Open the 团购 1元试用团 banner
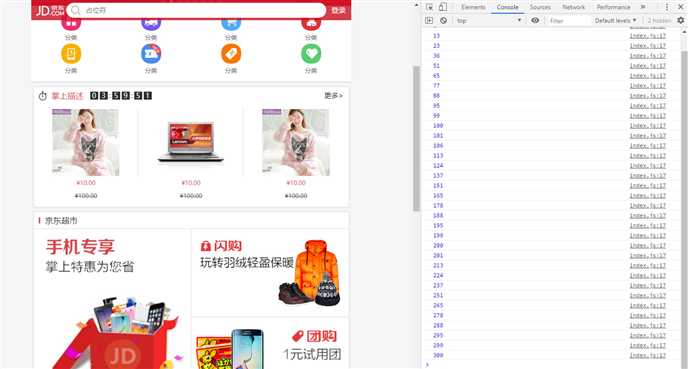The width and height of the screenshot is (688, 369). click(270, 344)
